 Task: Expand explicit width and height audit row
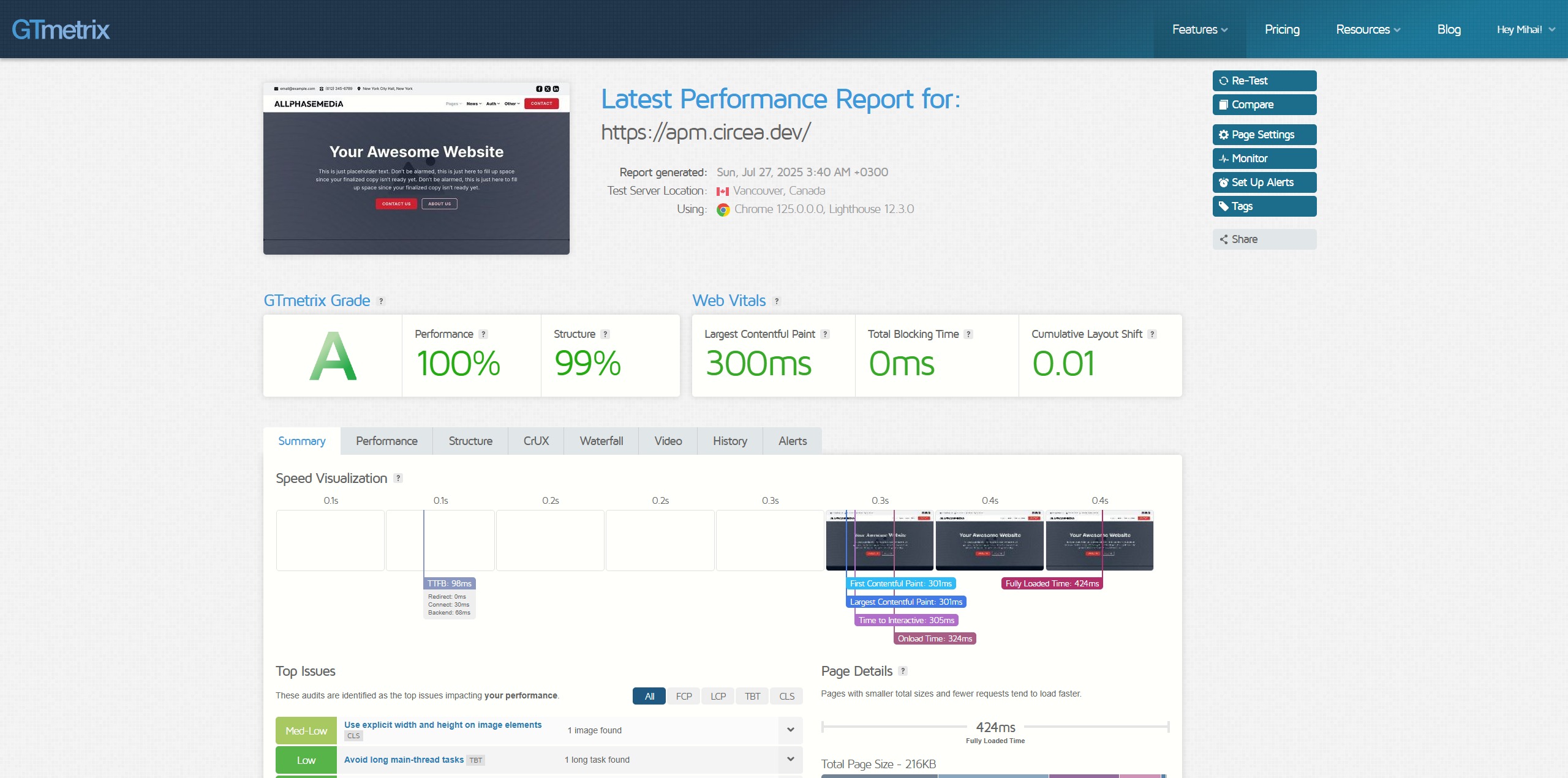click(790, 730)
